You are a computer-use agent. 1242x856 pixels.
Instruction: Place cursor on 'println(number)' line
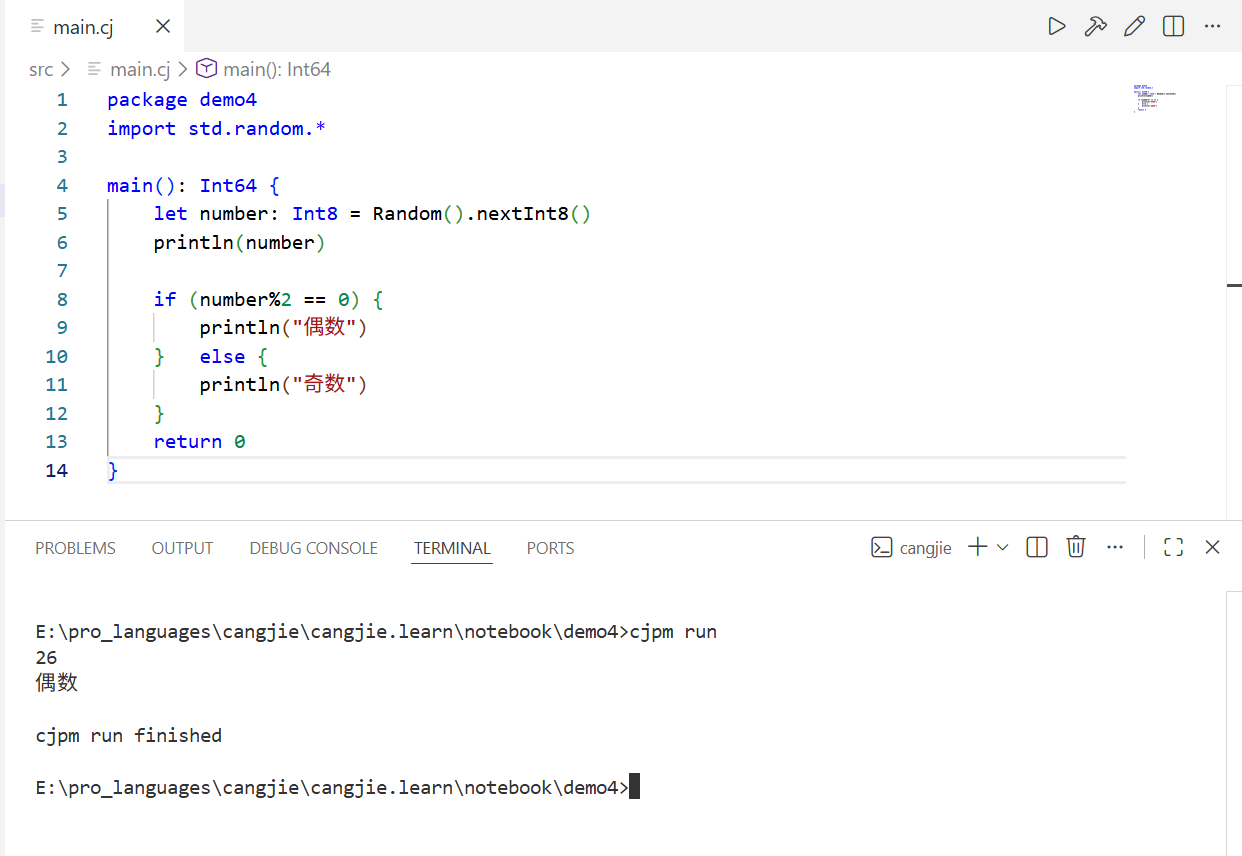240,242
